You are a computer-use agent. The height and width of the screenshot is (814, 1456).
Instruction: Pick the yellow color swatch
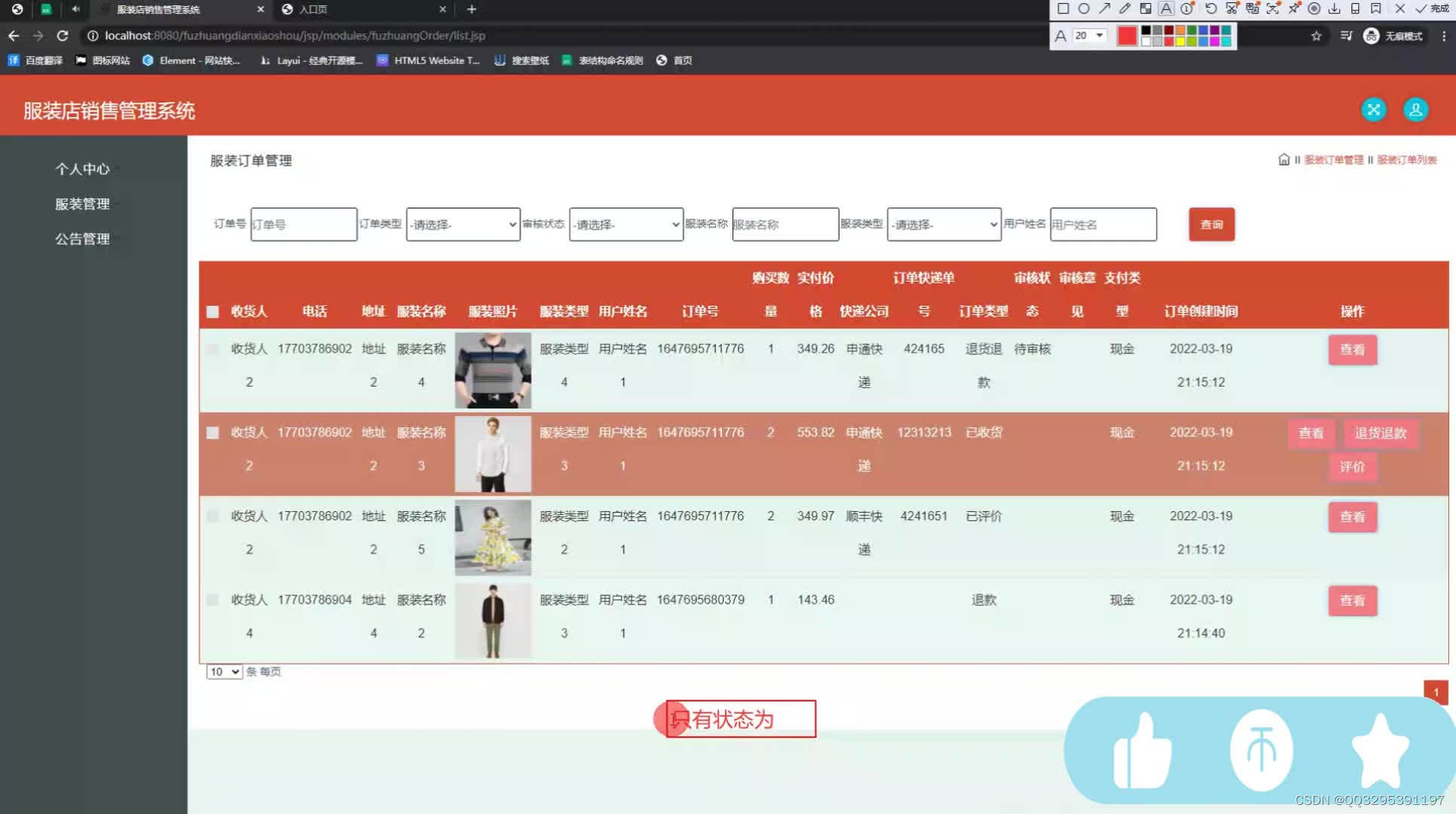coord(1180,41)
